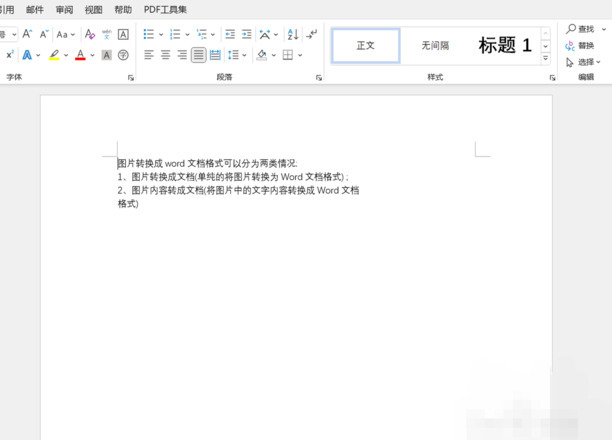Screen dimensions: 612x440
Task: Open the 查找 dropdown arrow
Action: click(604, 29)
